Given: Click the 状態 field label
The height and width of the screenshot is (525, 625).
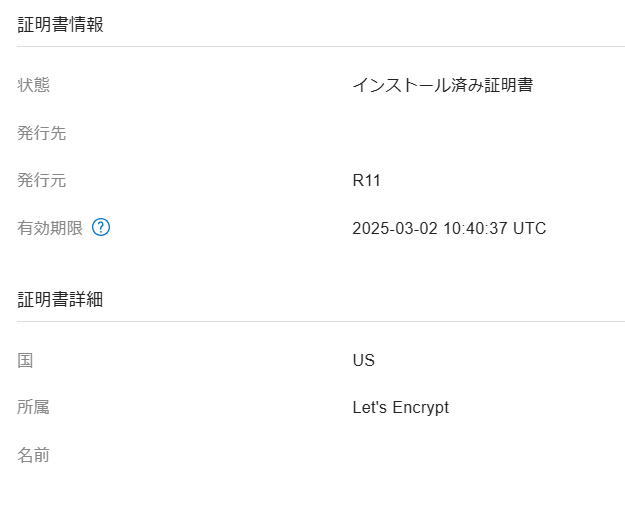Looking at the screenshot, I should 33,85.
